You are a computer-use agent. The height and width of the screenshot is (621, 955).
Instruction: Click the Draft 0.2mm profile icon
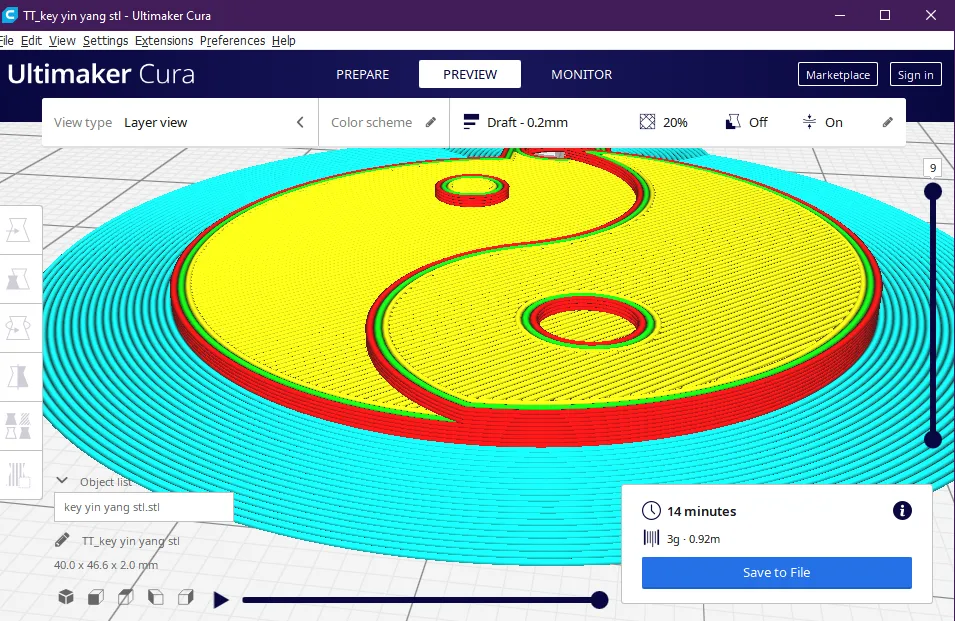tap(471, 122)
